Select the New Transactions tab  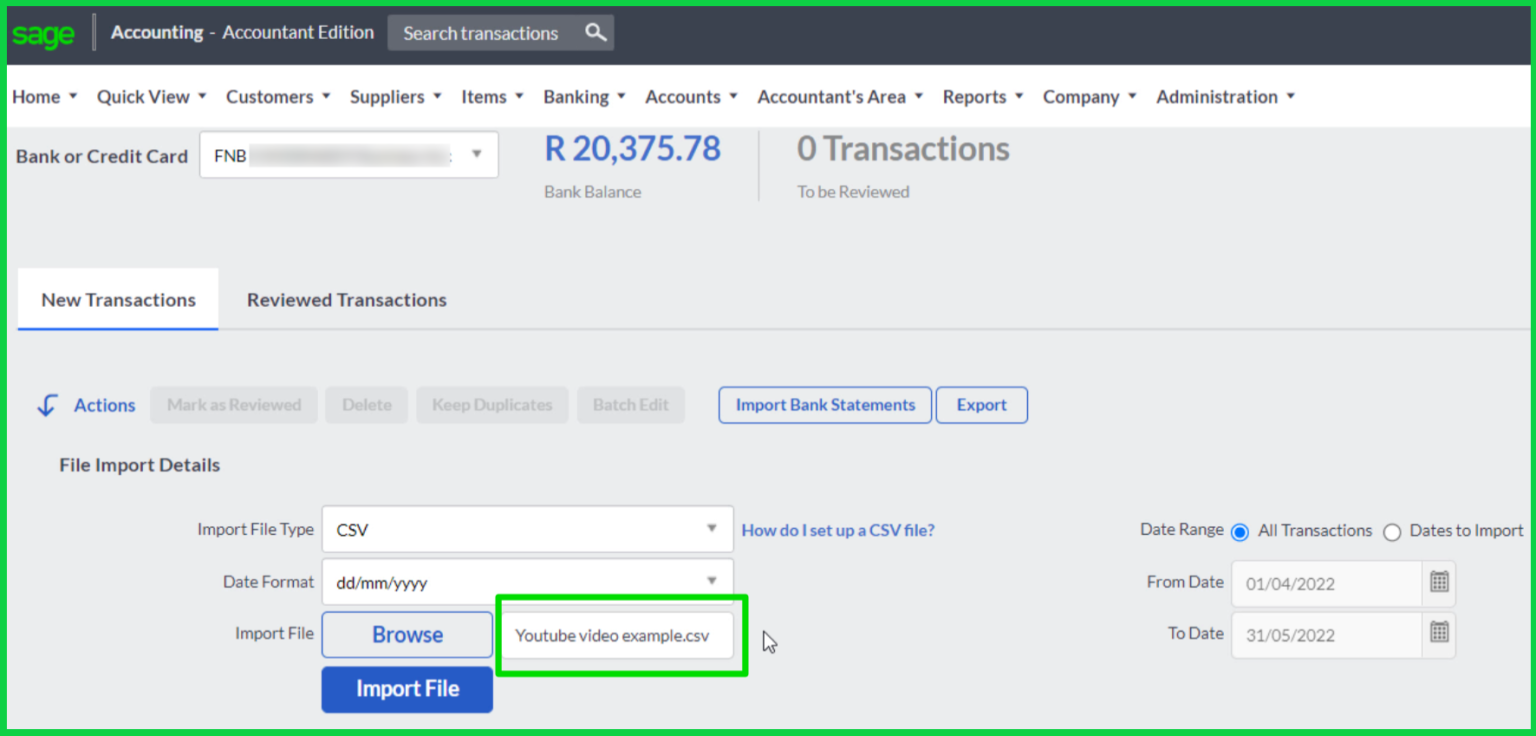click(x=117, y=299)
